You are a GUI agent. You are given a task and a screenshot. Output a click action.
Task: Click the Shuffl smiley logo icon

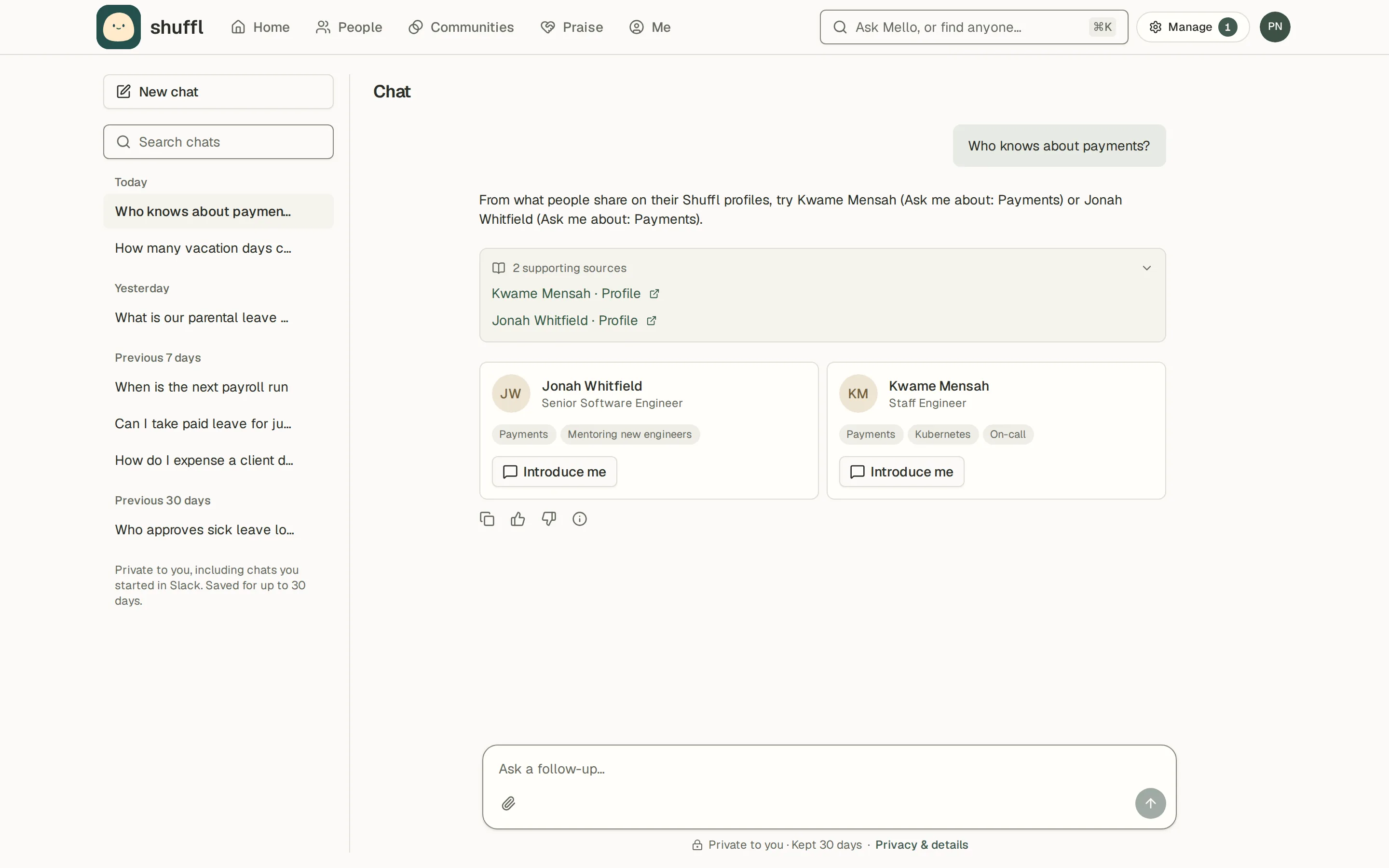coord(118,27)
